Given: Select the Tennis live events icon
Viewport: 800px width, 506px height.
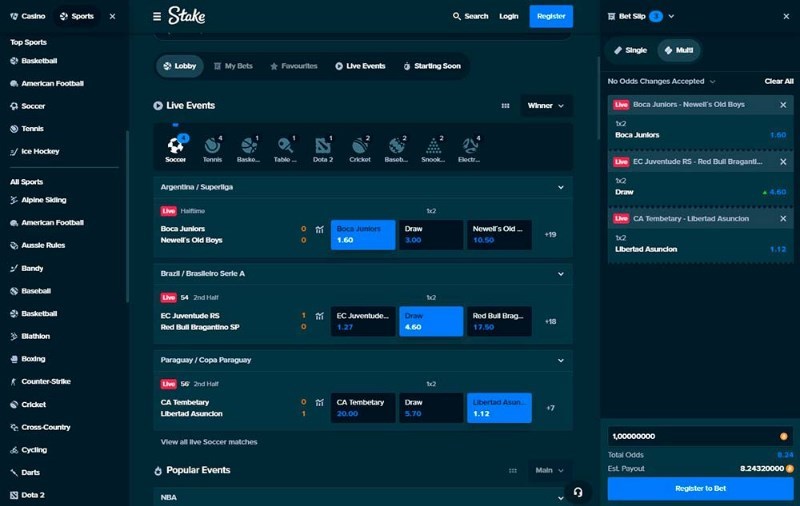Looking at the screenshot, I should (212, 149).
